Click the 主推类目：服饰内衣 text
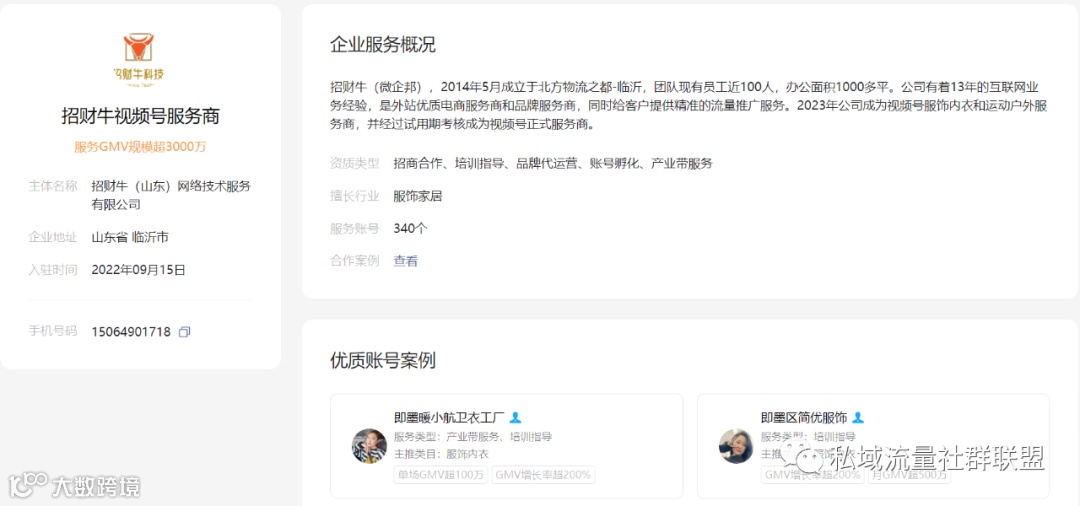The image size is (1080, 506). click(442, 454)
